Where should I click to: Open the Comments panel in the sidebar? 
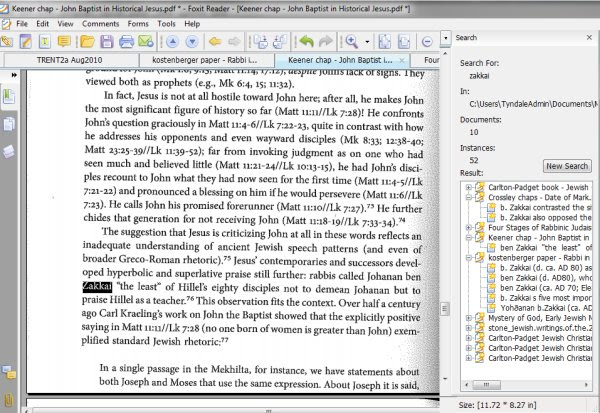pos(8,372)
